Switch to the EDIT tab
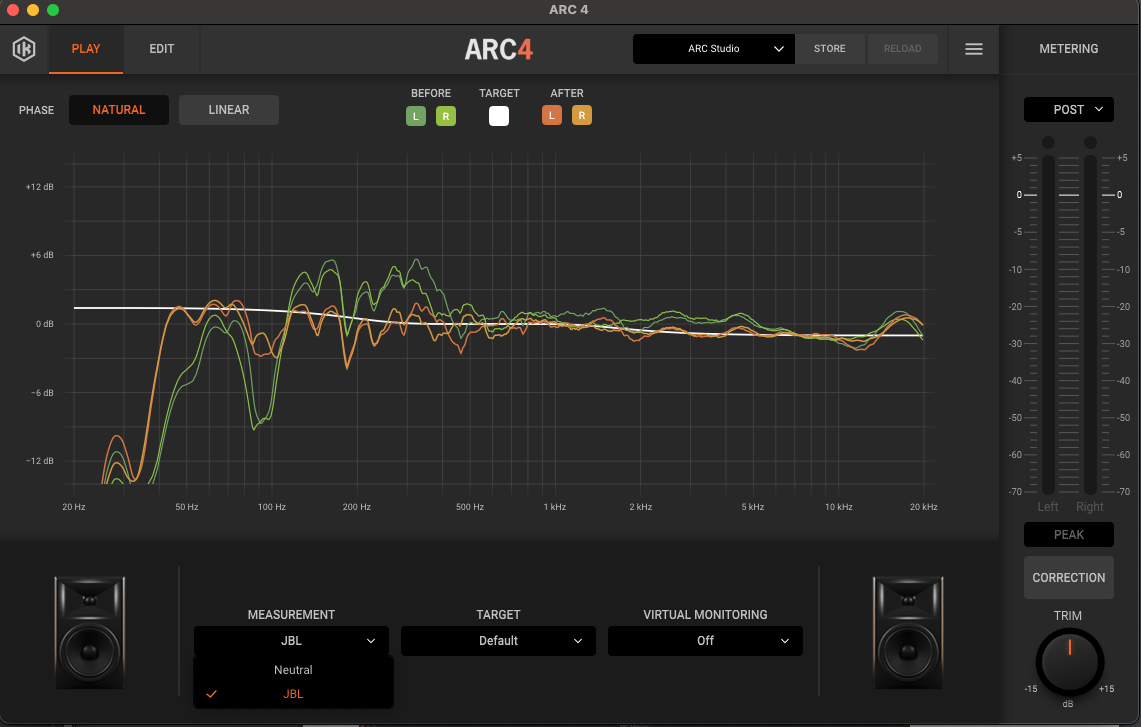Screen dimensions: 1141x727 click(x=162, y=49)
